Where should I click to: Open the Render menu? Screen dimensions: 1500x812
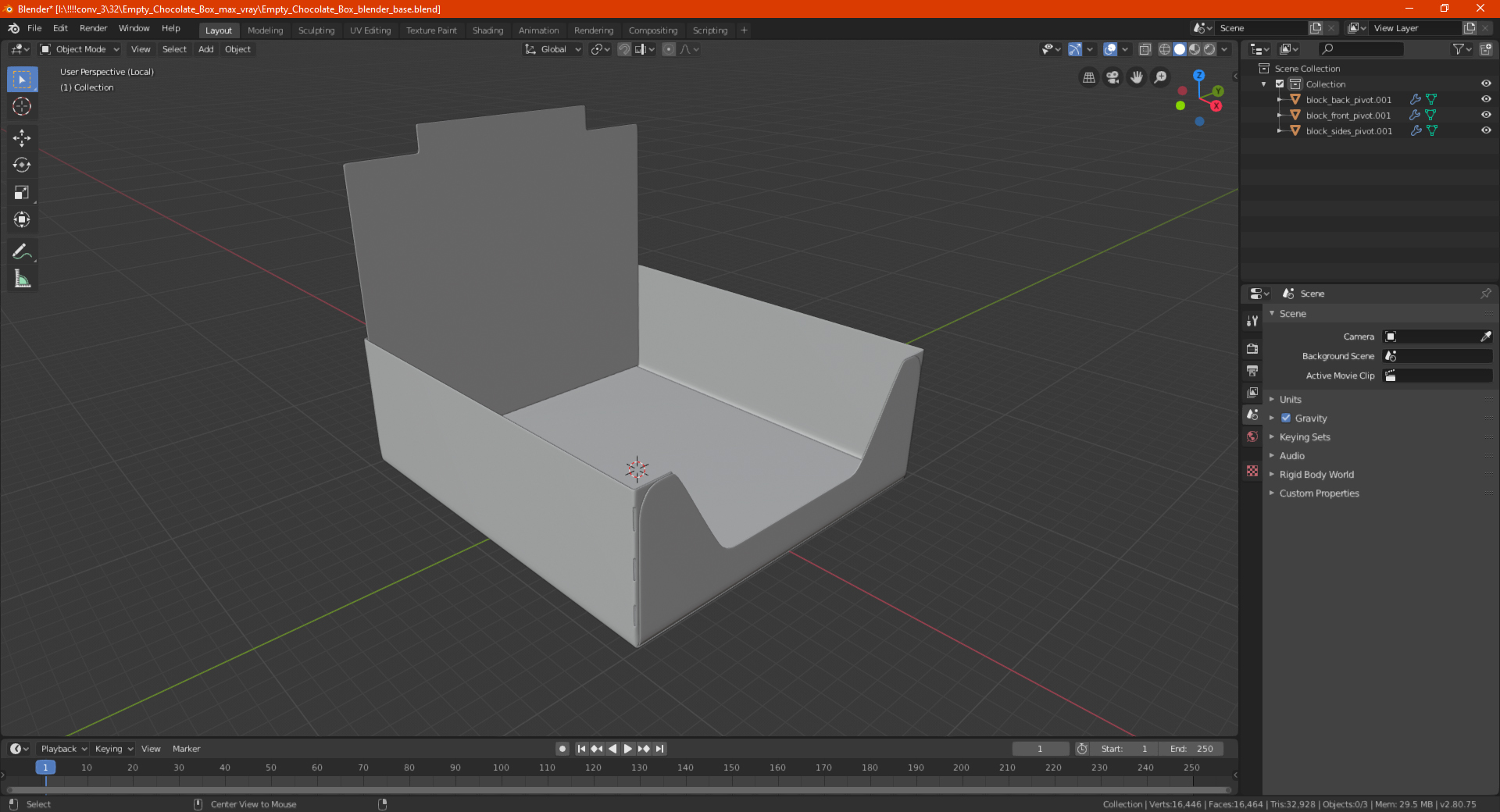[93, 28]
